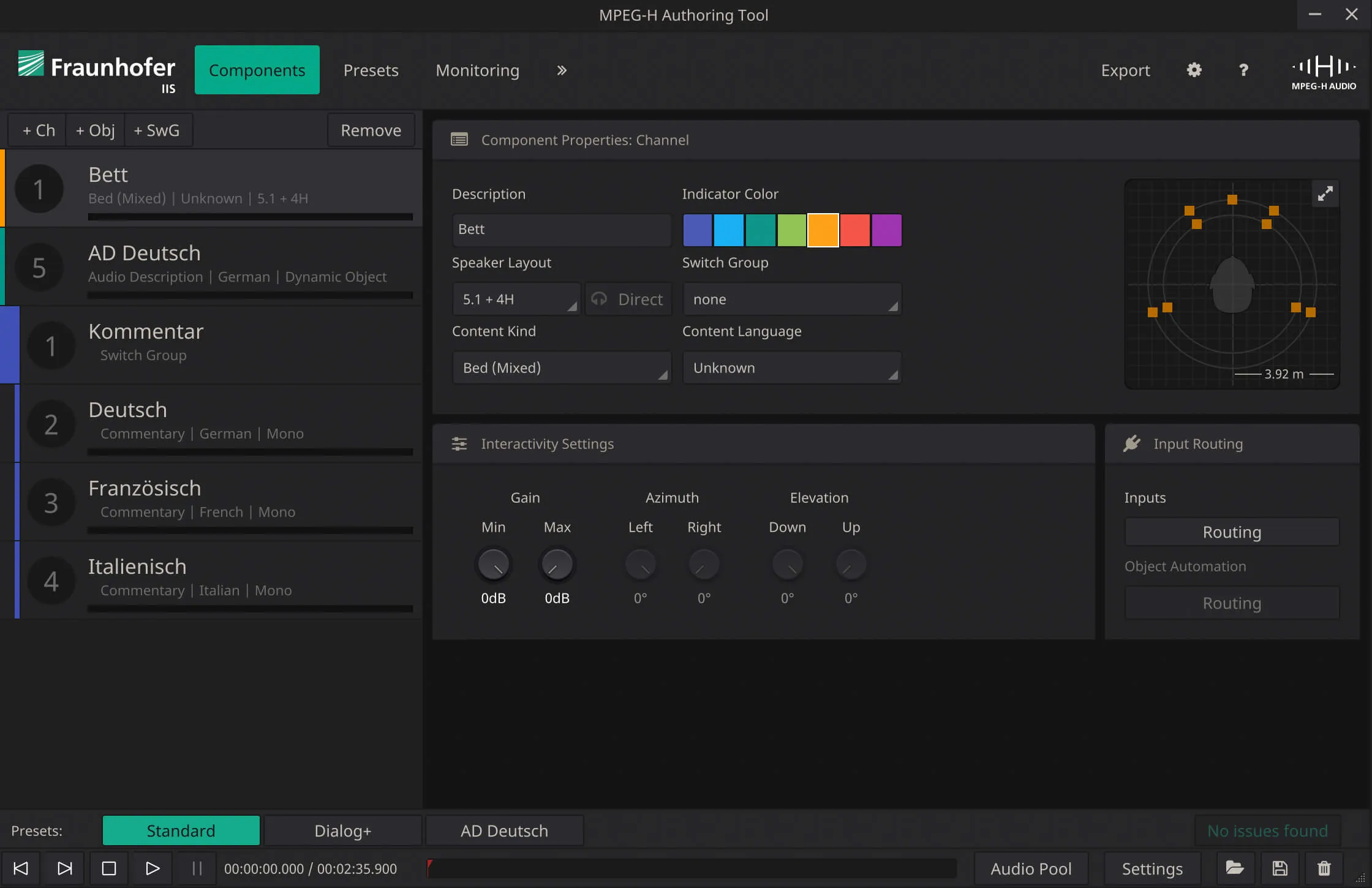Delete with the trash can icon
This screenshot has height=888, width=1372.
click(x=1324, y=868)
